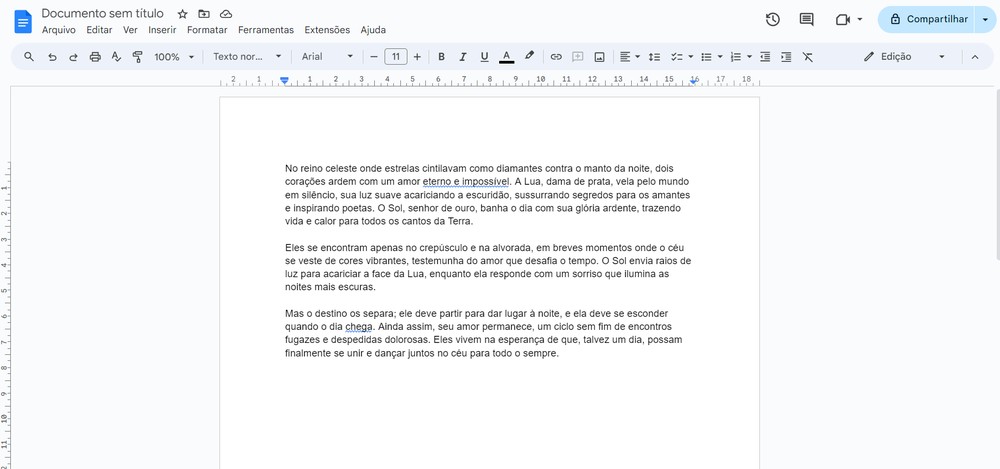Toggle italic formatting
Screen dimensions: 1000x469
pyautogui.click(x=463, y=57)
